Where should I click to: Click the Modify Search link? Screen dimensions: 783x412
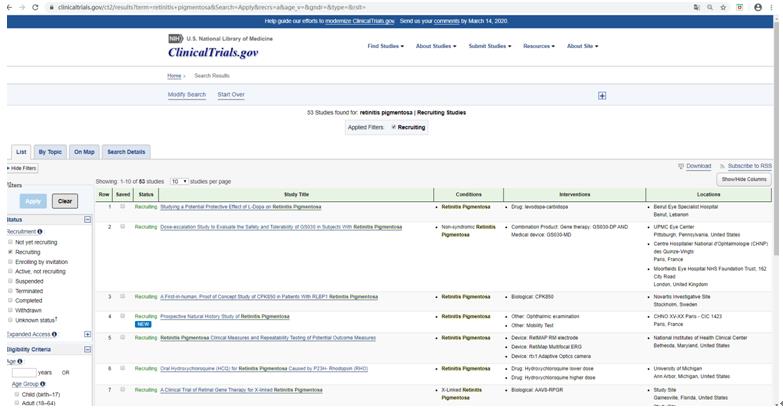(187, 94)
